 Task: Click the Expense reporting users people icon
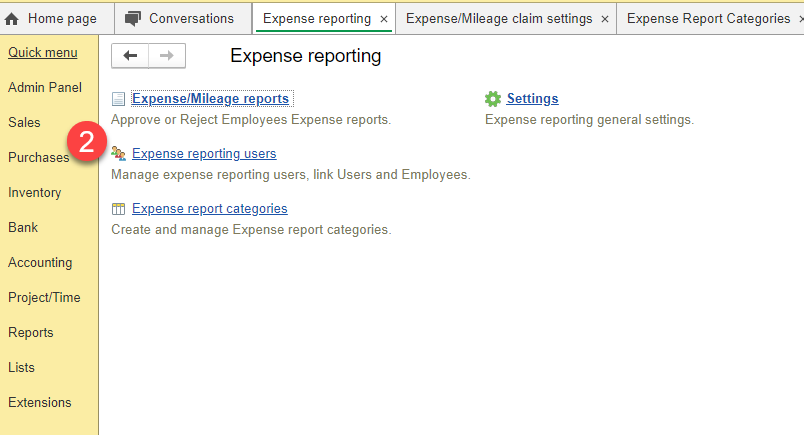[118, 153]
